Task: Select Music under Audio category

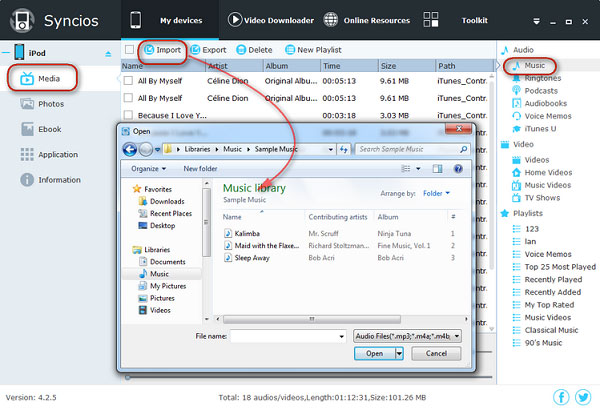Action: [x=530, y=65]
